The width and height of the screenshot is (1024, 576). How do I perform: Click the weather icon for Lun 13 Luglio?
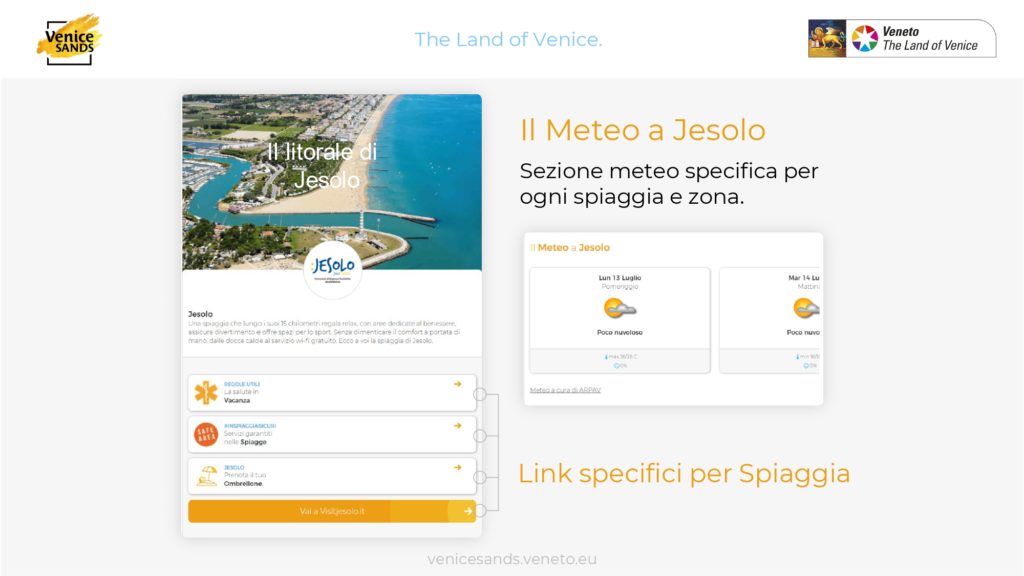pos(619,308)
